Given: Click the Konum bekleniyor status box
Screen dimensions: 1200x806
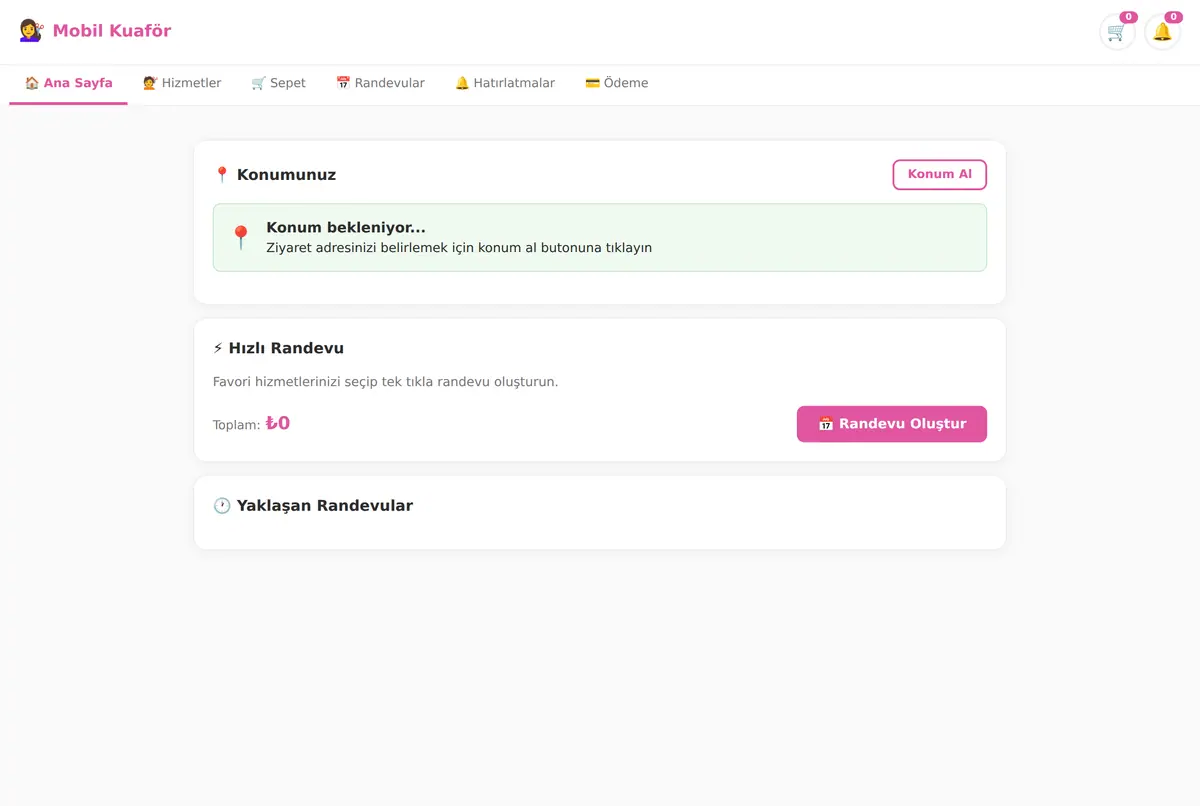Looking at the screenshot, I should click(x=600, y=238).
